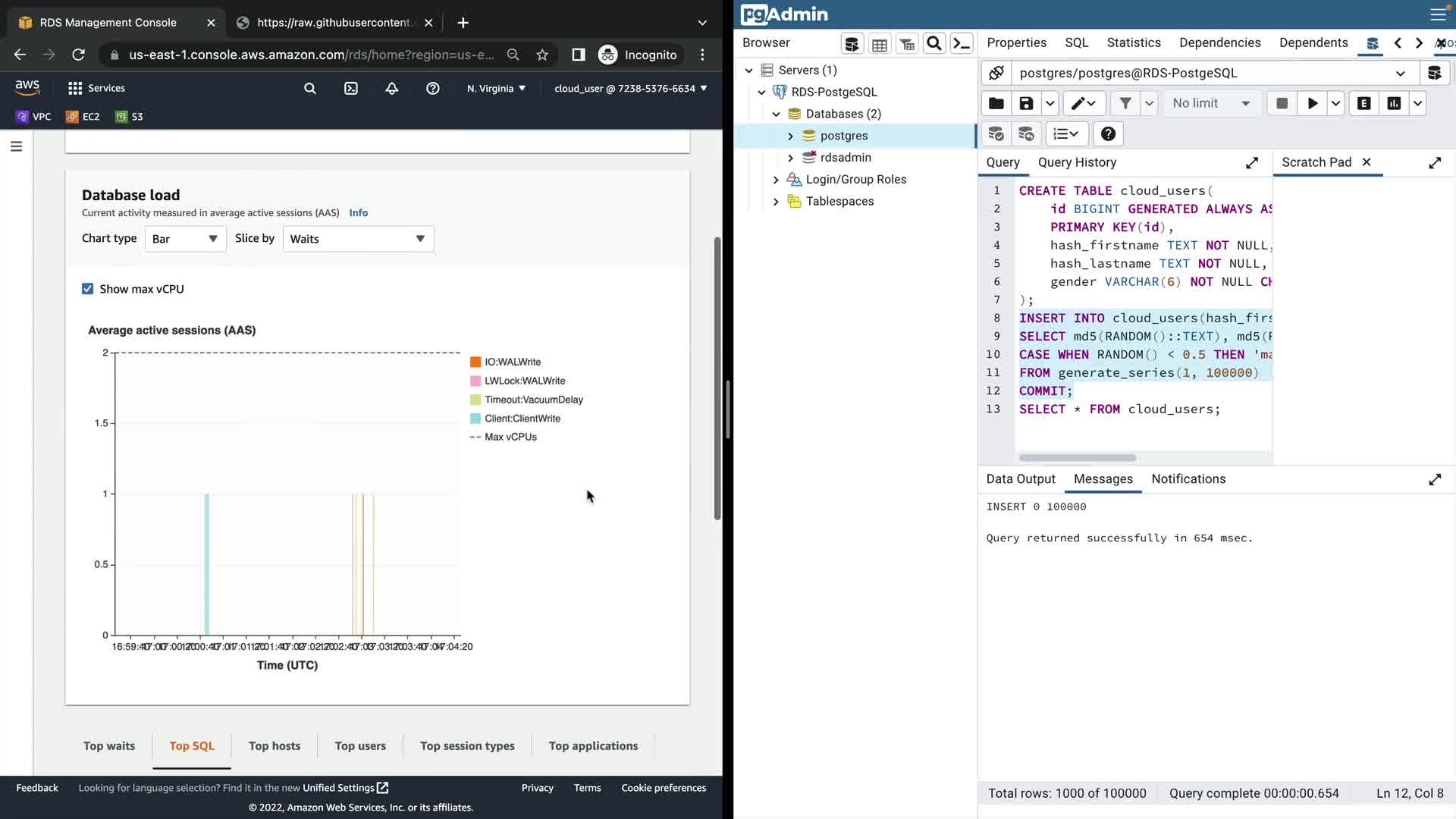Switch to the Top waits tab

click(x=109, y=746)
